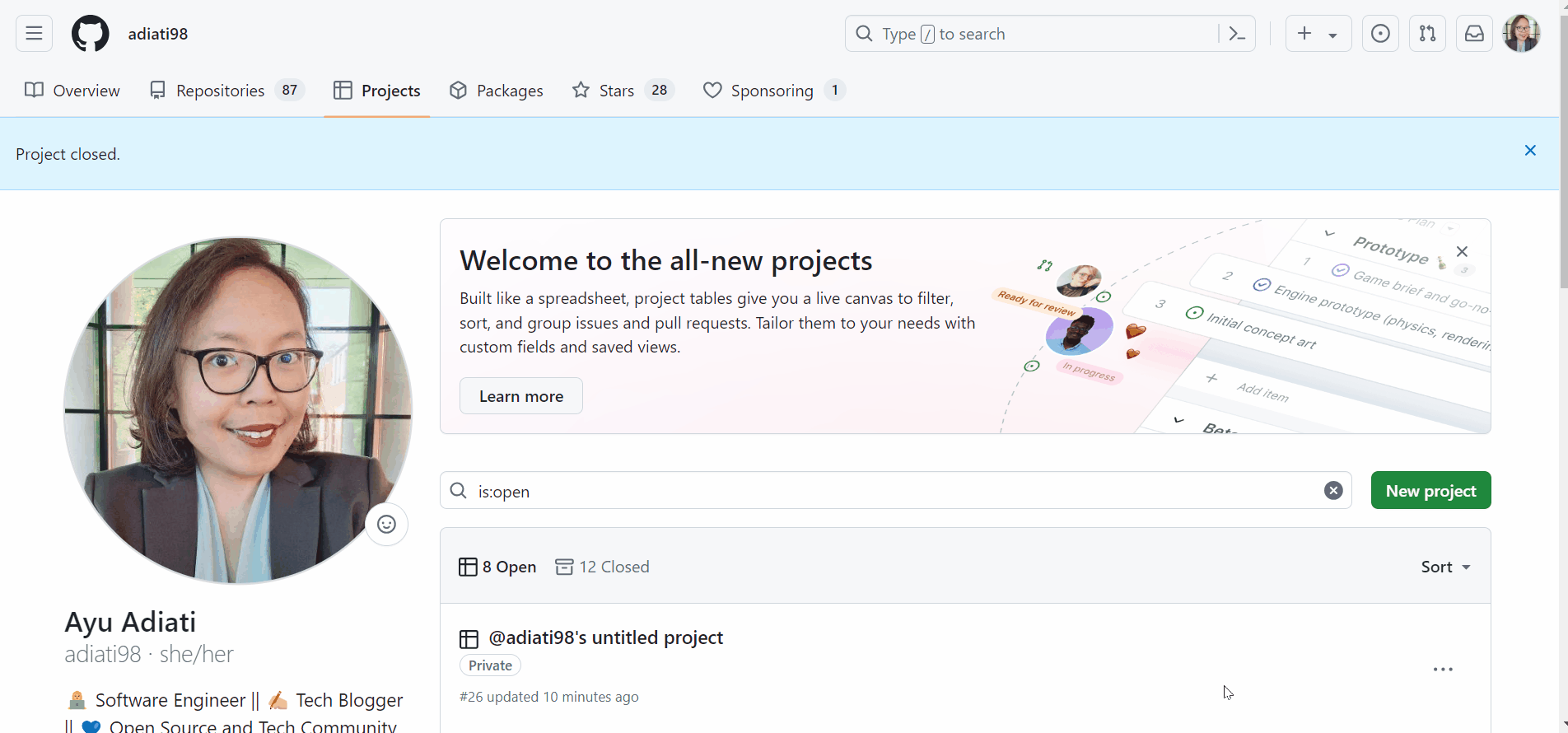Open pull requests from the top bar icon

point(1427,33)
